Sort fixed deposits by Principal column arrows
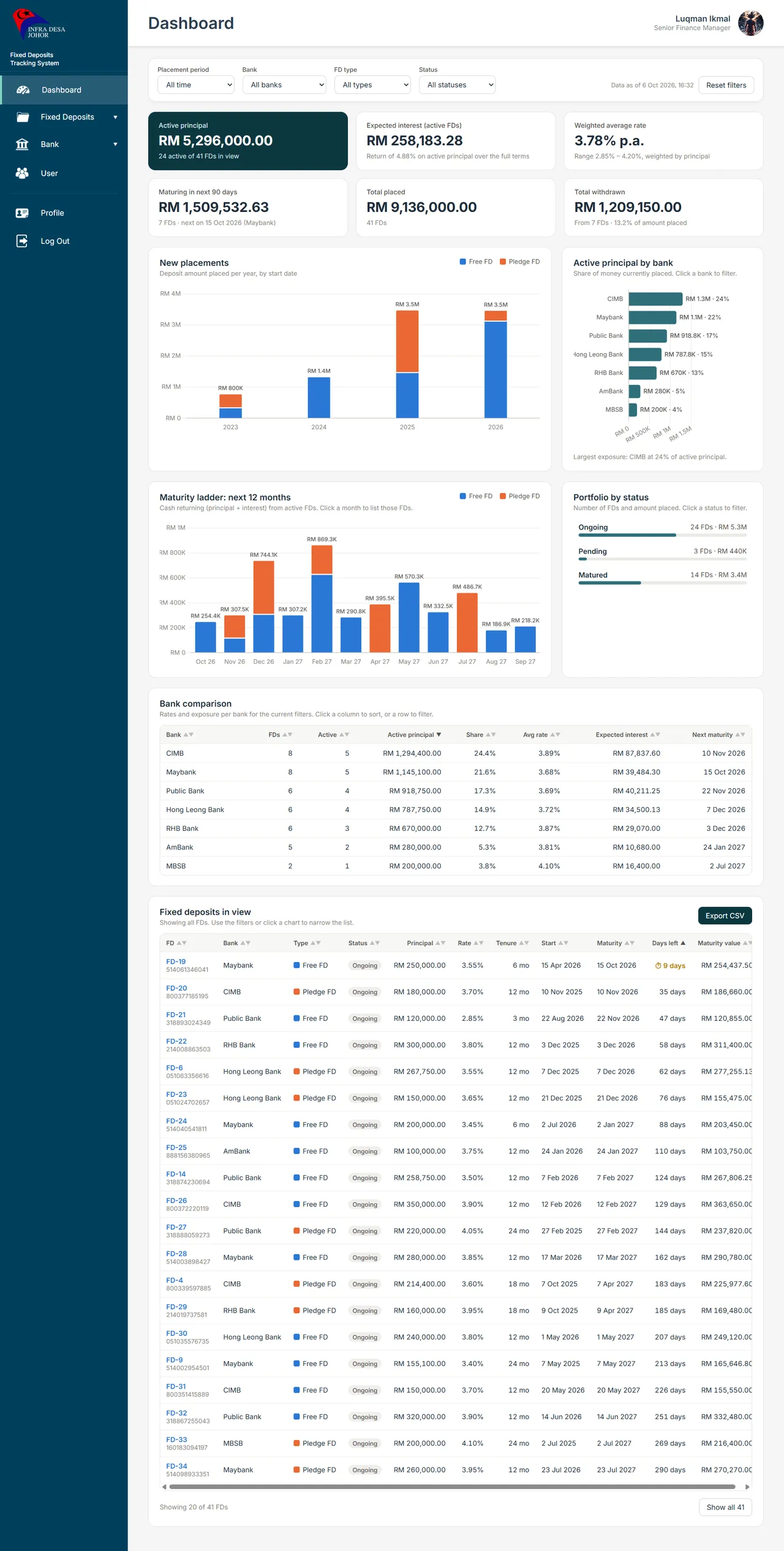The image size is (784, 1551). click(440, 943)
